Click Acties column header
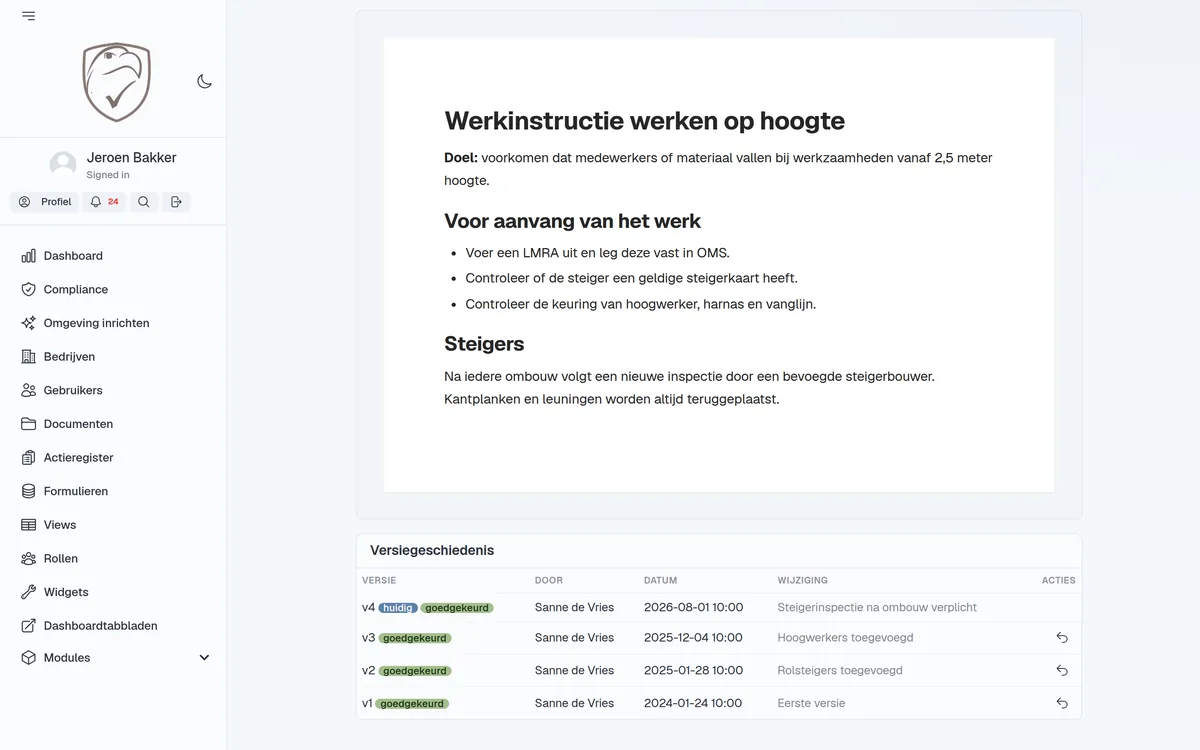Screen dimensions: 1200x750 [1059, 580]
